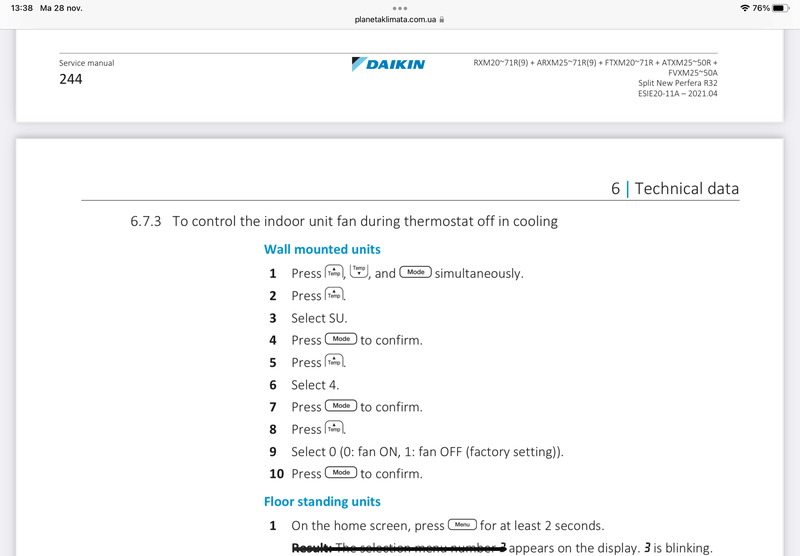Click the Mode button icon in step 1

click(x=415, y=272)
